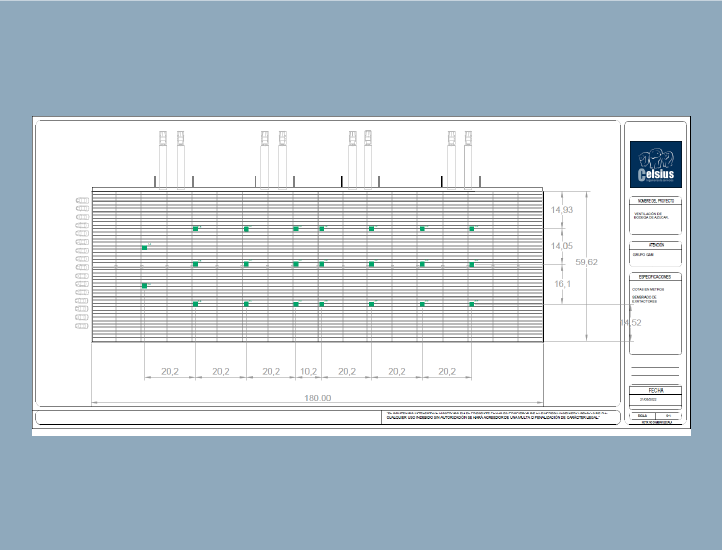Select the 14,93 vertical dimension text

coord(562,210)
